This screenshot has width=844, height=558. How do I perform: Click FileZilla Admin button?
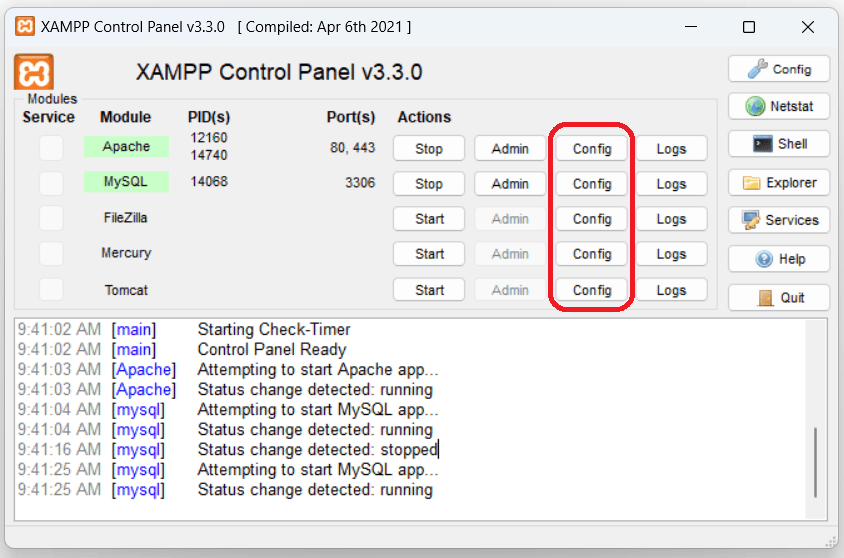pyautogui.click(x=510, y=219)
